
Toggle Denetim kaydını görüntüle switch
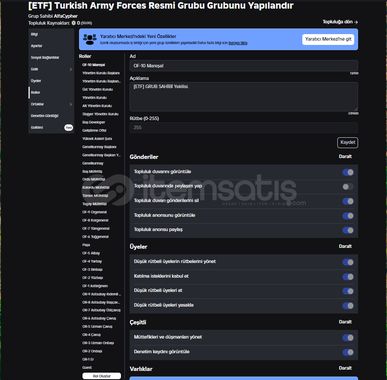[348, 352]
